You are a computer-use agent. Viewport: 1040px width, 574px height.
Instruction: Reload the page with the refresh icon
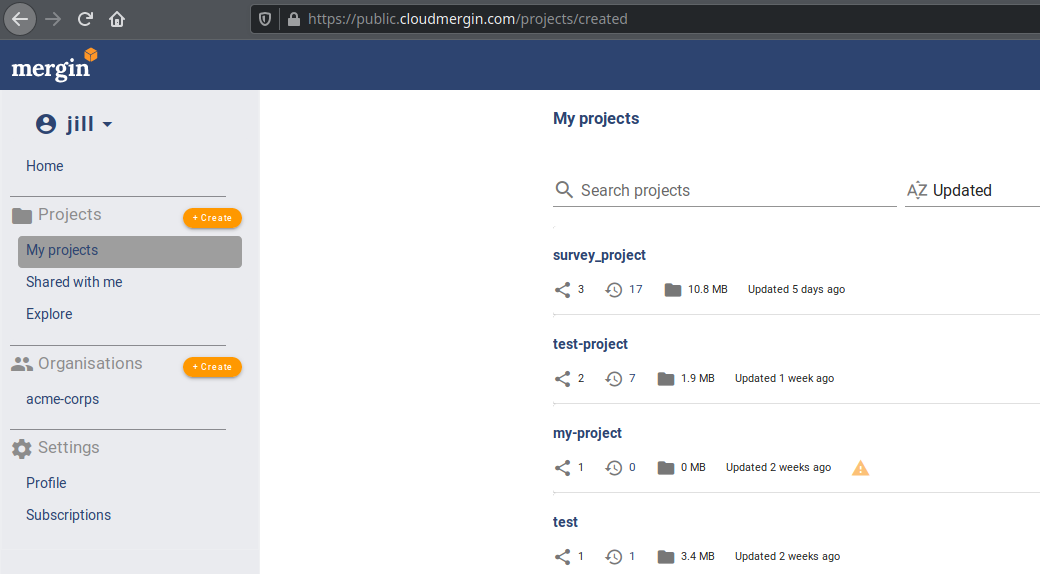click(85, 19)
